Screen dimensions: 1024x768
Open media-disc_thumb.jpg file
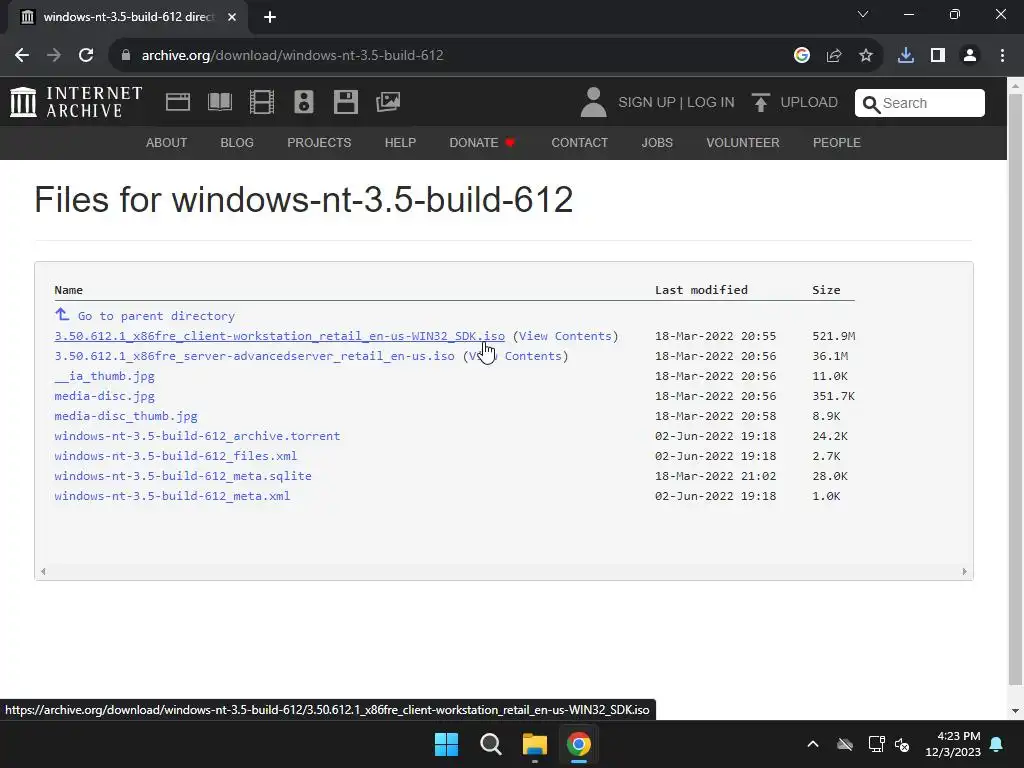(126, 416)
